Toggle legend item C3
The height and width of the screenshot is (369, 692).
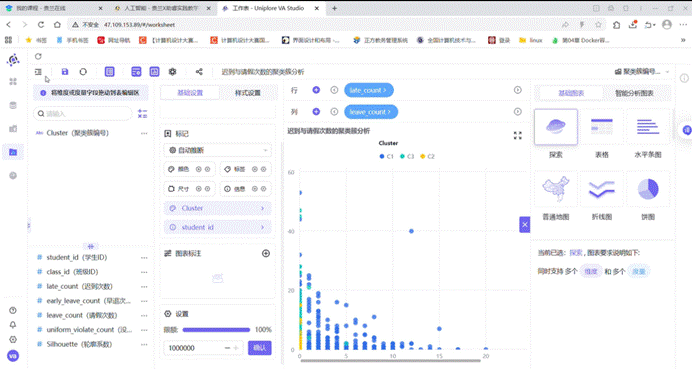coord(407,156)
